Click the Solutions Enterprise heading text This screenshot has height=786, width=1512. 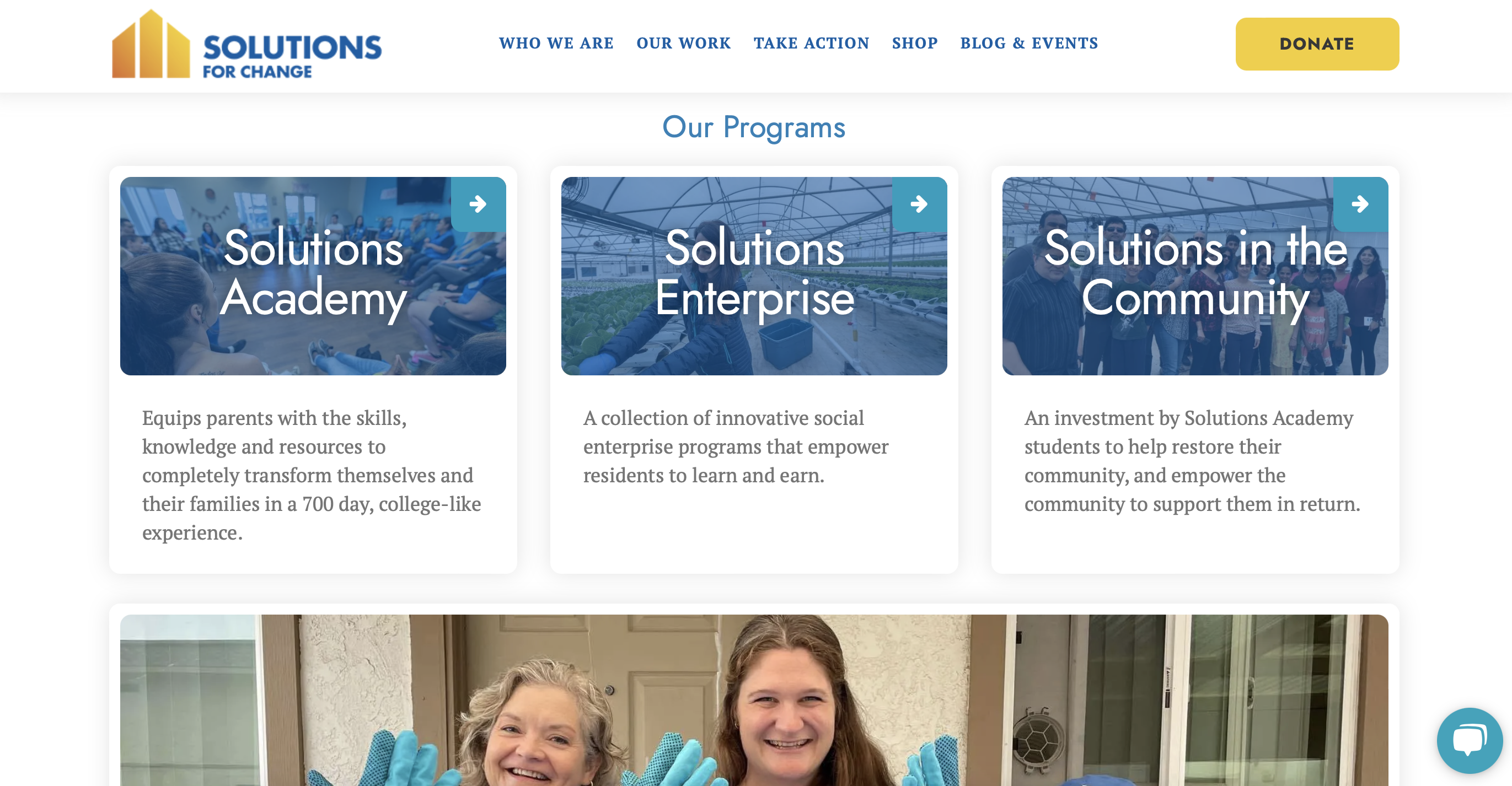coord(754,273)
